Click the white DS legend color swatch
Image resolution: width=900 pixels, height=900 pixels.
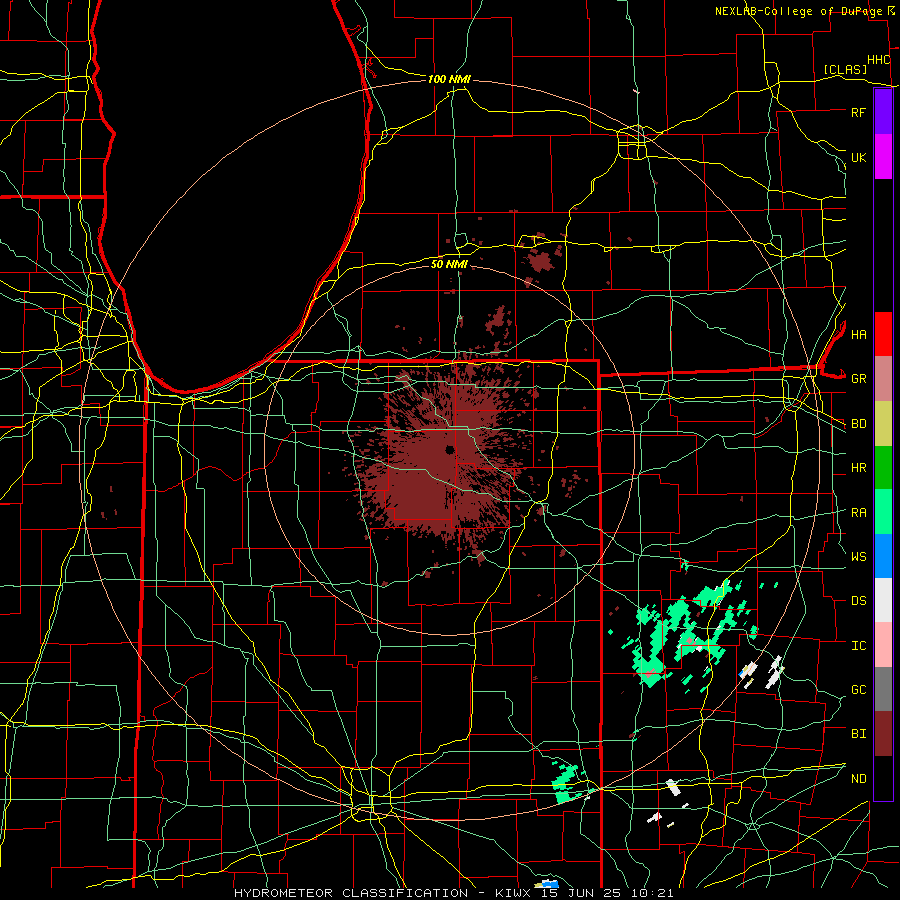pyautogui.click(x=883, y=600)
